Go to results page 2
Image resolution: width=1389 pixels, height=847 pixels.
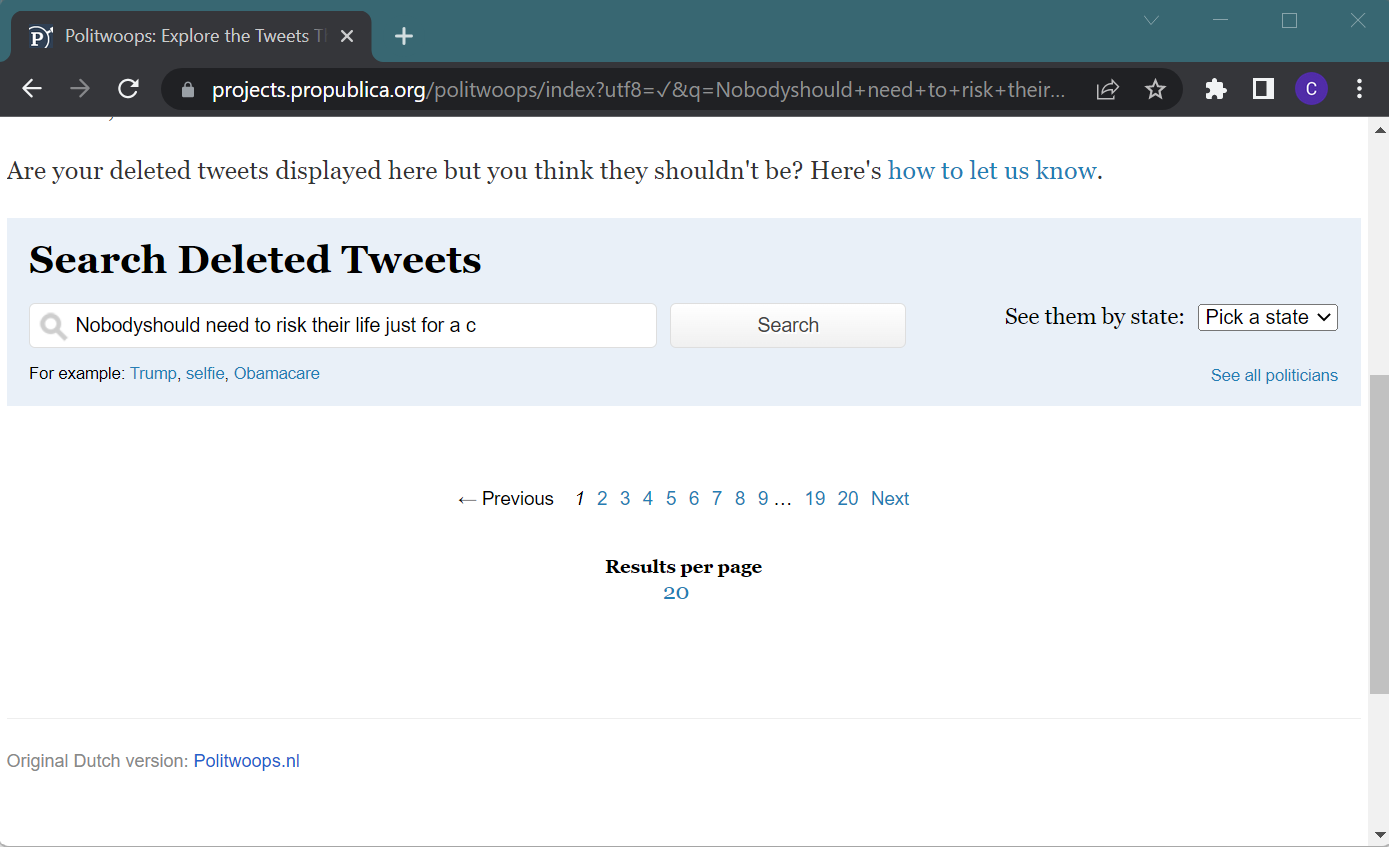click(x=602, y=499)
